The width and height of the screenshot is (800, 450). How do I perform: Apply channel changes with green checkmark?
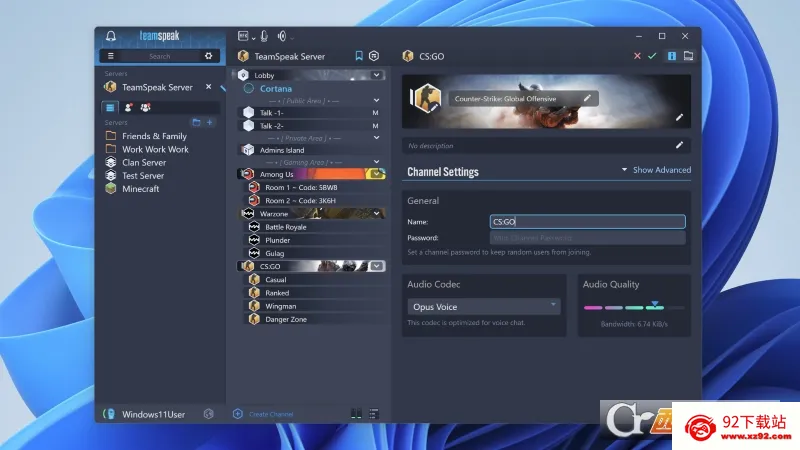652,56
